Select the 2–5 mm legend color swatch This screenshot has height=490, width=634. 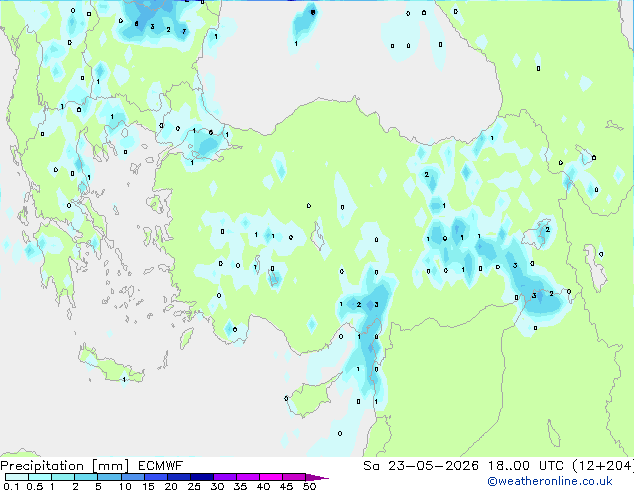[86, 477]
